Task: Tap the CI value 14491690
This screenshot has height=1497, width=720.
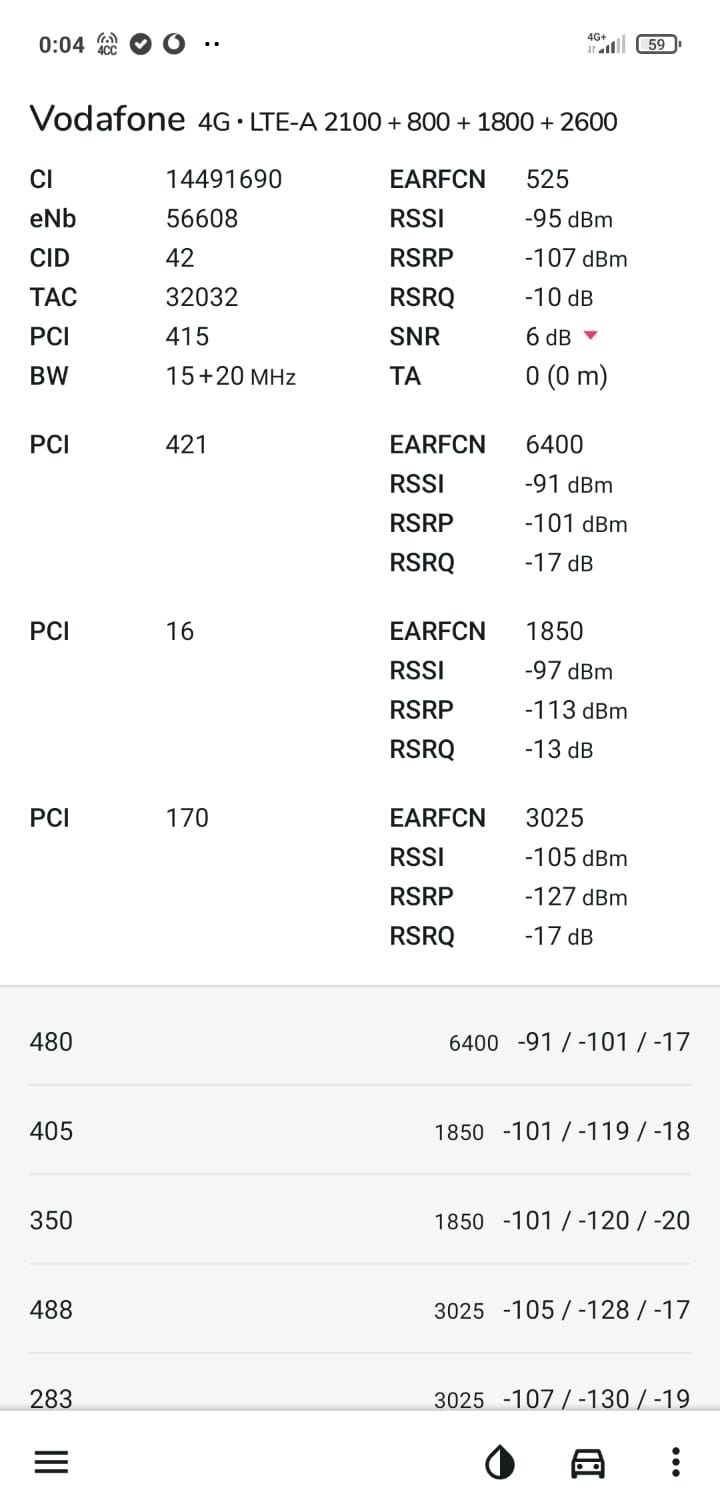Action: click(x=223, y=179)
